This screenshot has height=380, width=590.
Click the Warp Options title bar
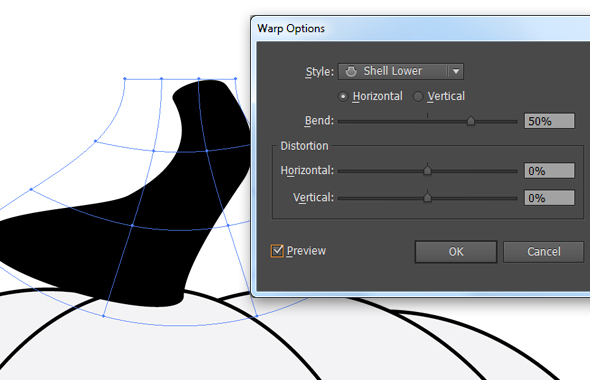pos(420,29)
